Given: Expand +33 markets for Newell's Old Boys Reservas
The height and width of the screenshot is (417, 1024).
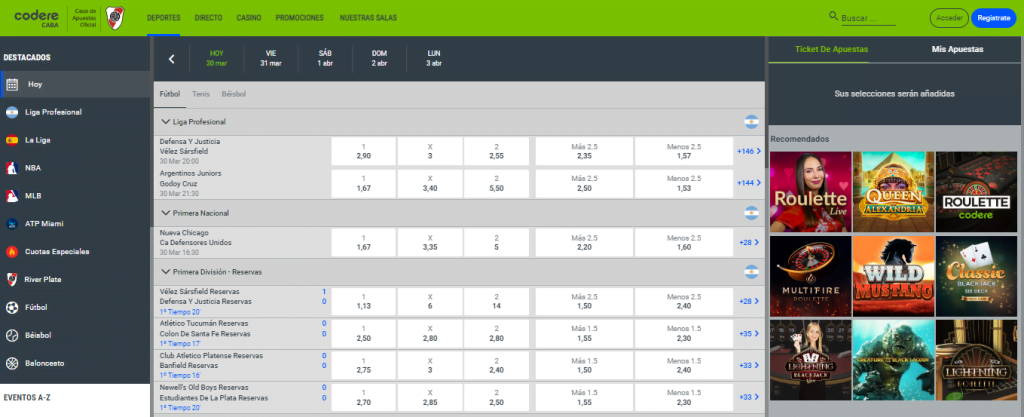Looking at the screenshot, I should [748, 397].
